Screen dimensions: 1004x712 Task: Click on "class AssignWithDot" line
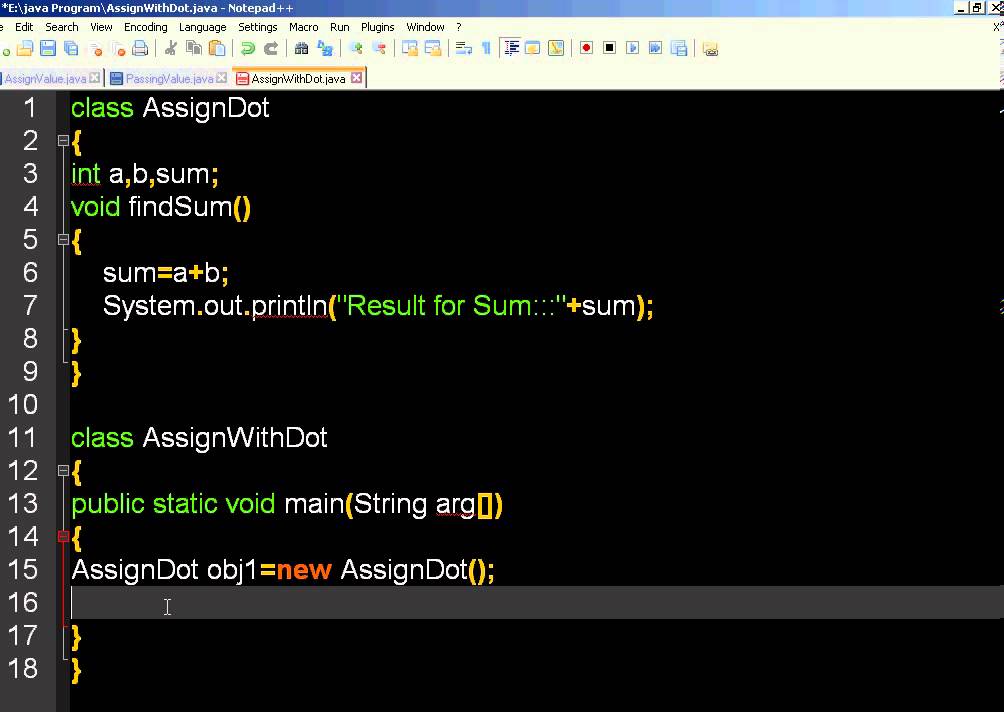coord(199,438)
